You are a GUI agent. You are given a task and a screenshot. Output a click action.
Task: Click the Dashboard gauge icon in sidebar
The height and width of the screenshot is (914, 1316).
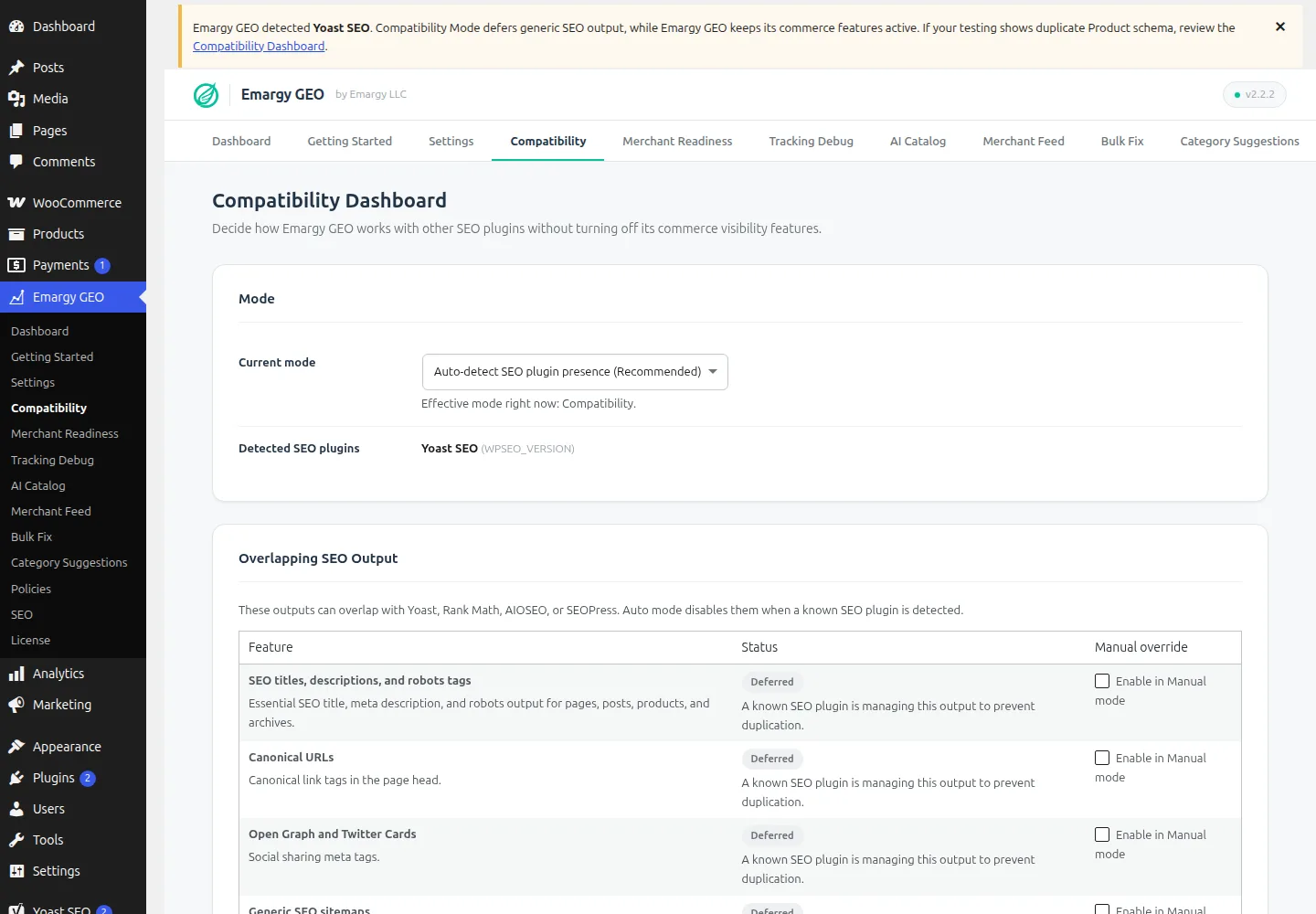coord(16,27)
